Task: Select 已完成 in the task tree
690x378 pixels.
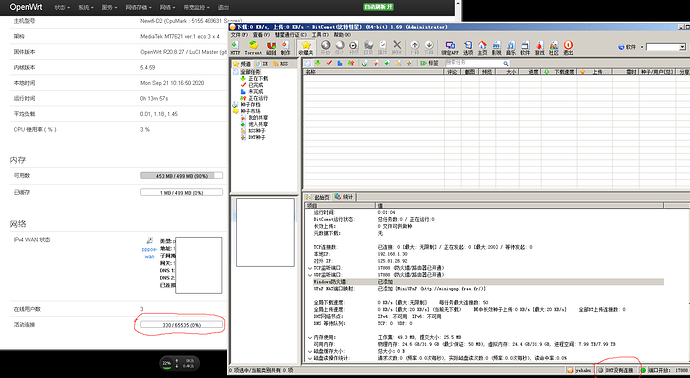Action: coord(255,84)
